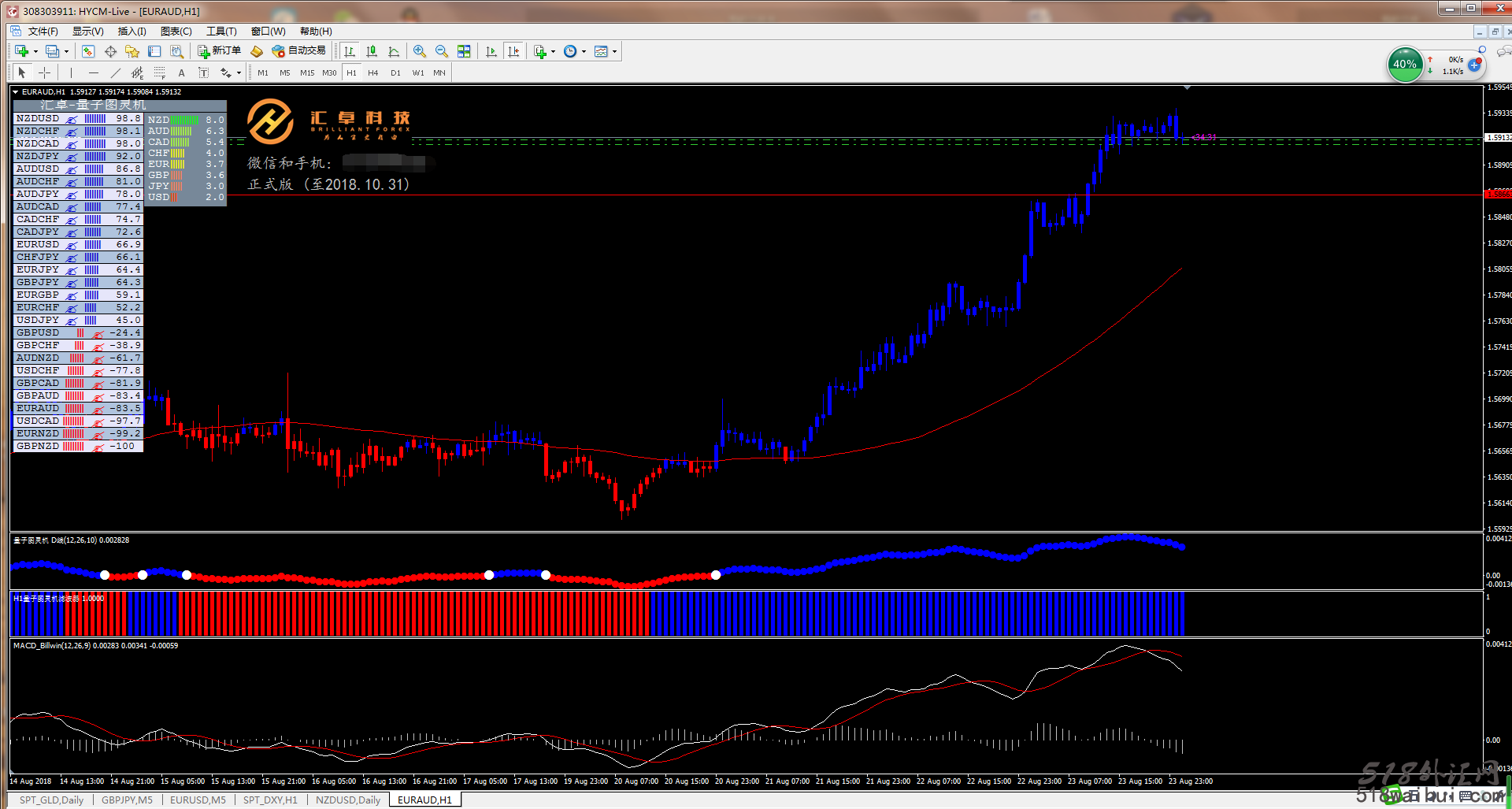Click the chart shift triangle marker at top
Image resolution: width=1512 pixels, height=809 pixels.
coord(1187,87)
